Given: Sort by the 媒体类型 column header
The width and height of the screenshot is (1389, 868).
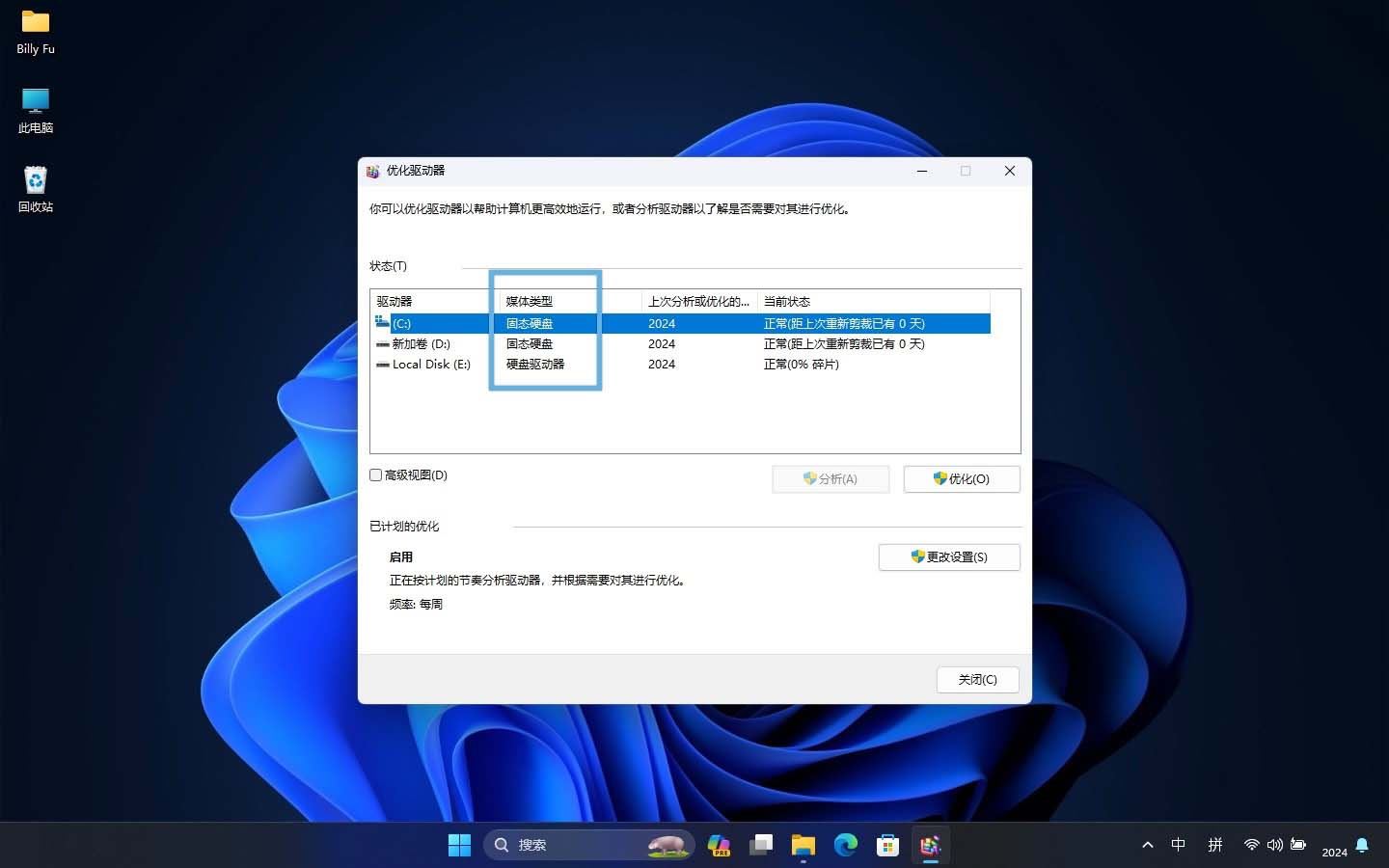Looking at the screenshot, I should pos(569,301).
